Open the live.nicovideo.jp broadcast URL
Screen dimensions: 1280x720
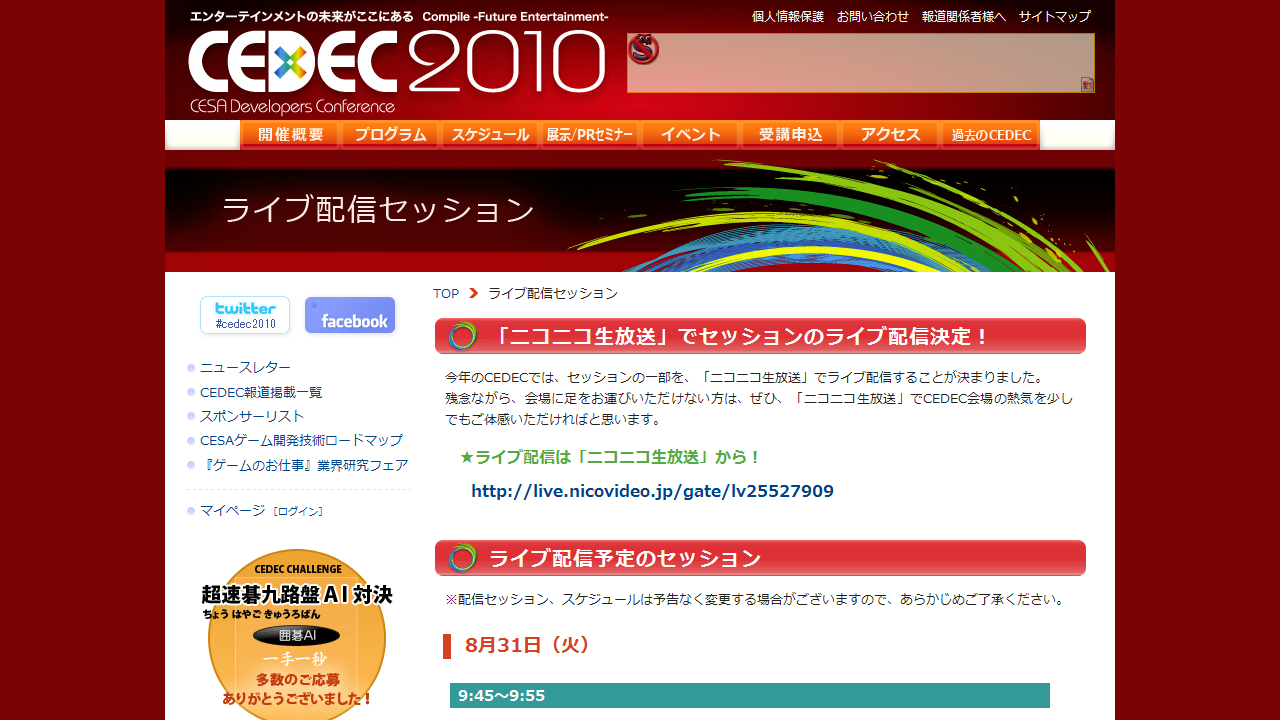[x=652, y=491]
